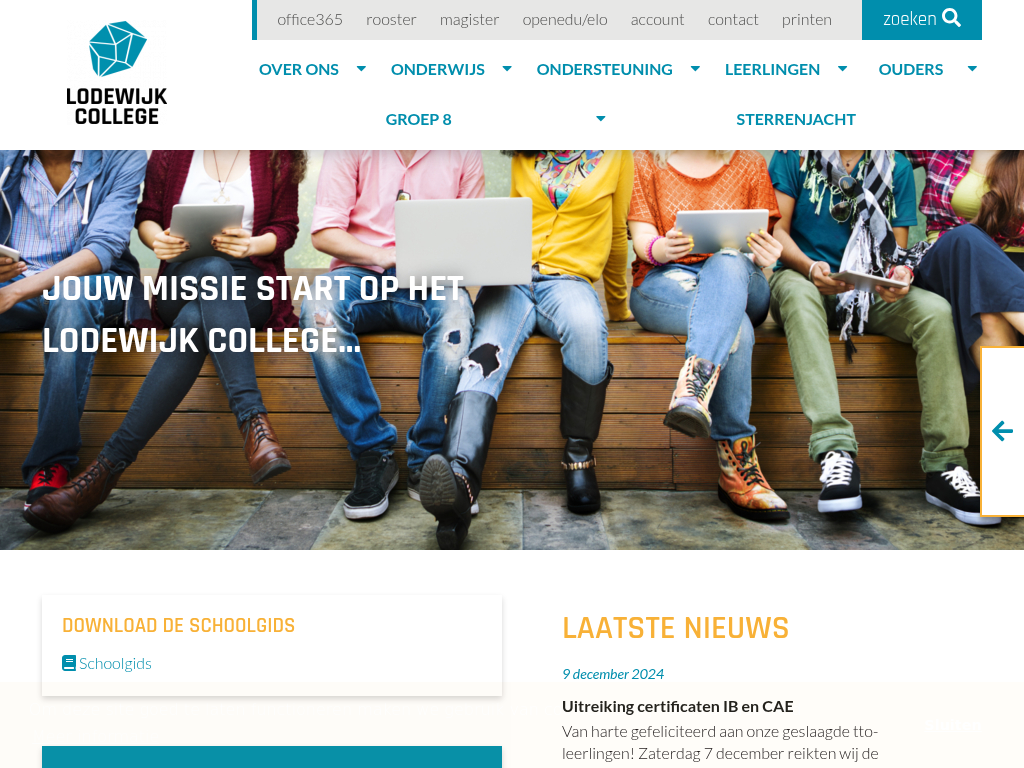Open the openedu/elo link

564,20
